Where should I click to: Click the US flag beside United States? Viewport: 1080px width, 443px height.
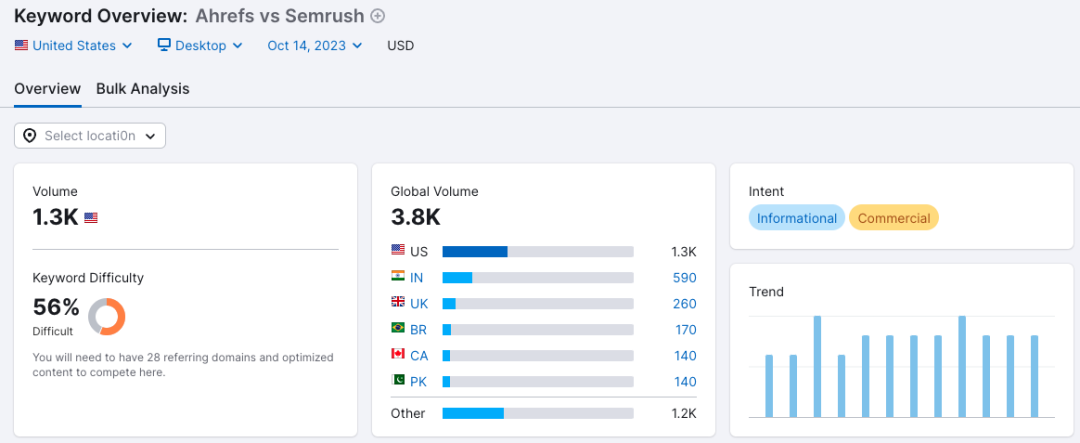[x=21, y=45]
